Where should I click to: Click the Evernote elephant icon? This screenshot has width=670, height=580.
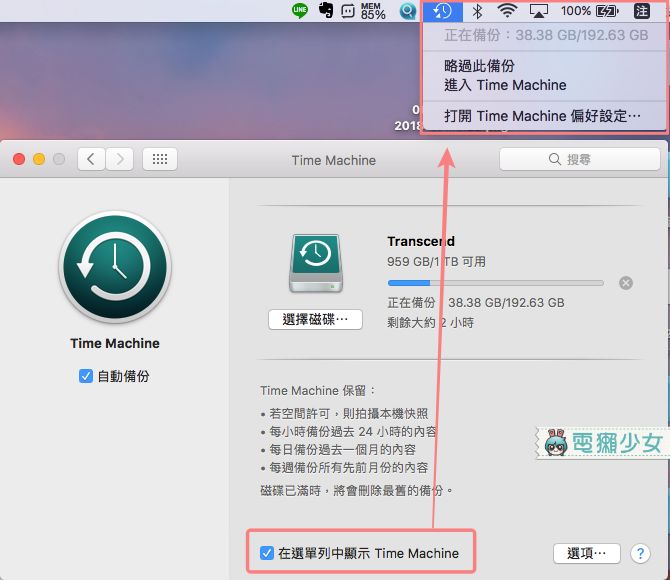(326, 10)
